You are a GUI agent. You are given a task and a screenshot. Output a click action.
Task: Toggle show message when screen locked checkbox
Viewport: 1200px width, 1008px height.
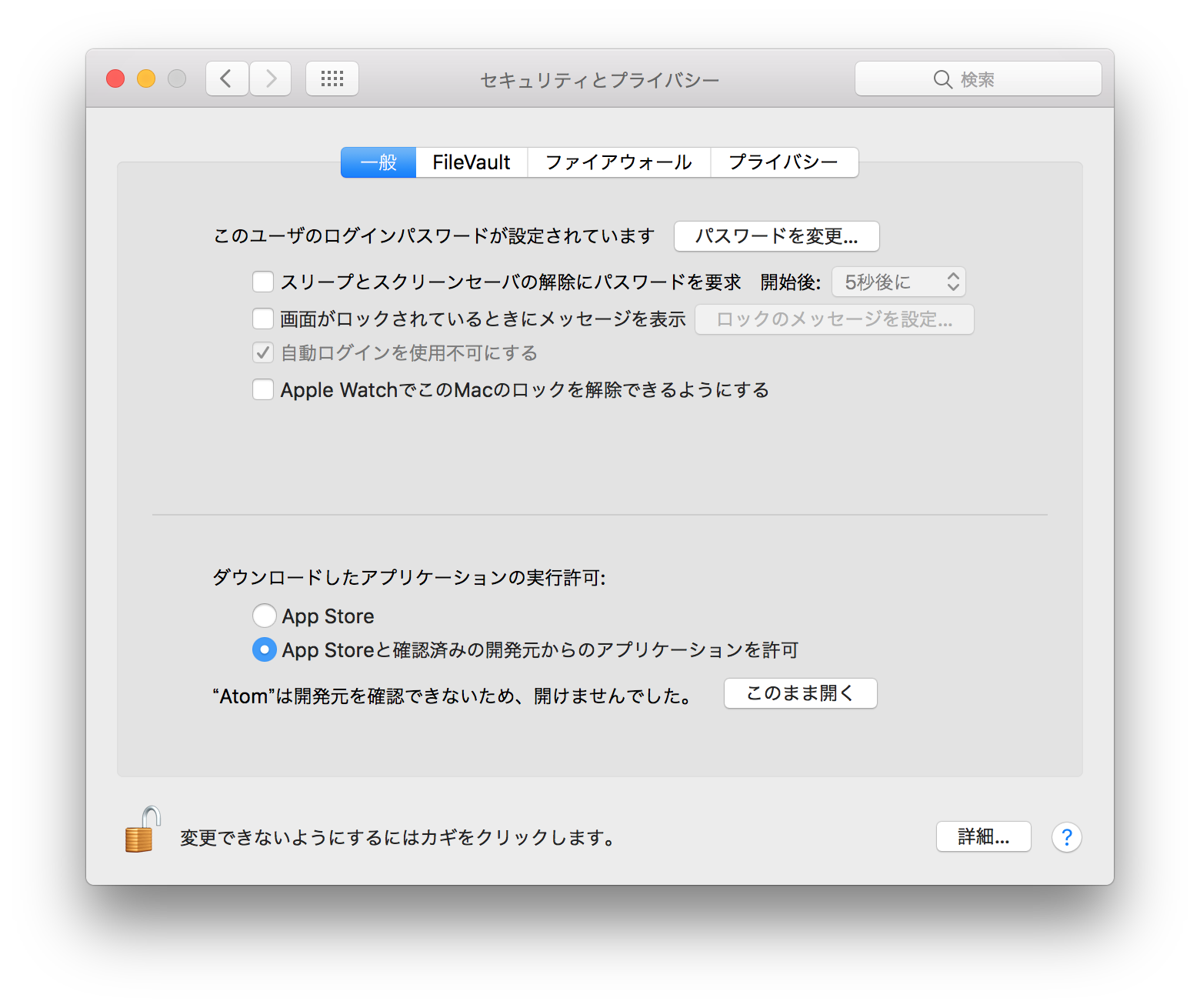(263, 319)
